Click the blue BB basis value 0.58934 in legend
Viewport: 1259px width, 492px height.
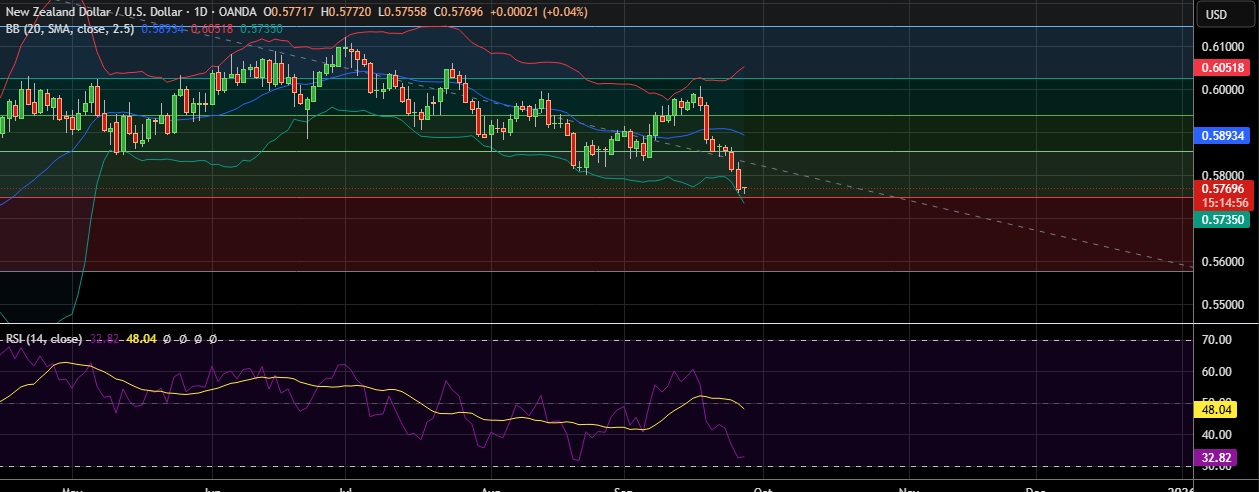click(x=161, y=29)
